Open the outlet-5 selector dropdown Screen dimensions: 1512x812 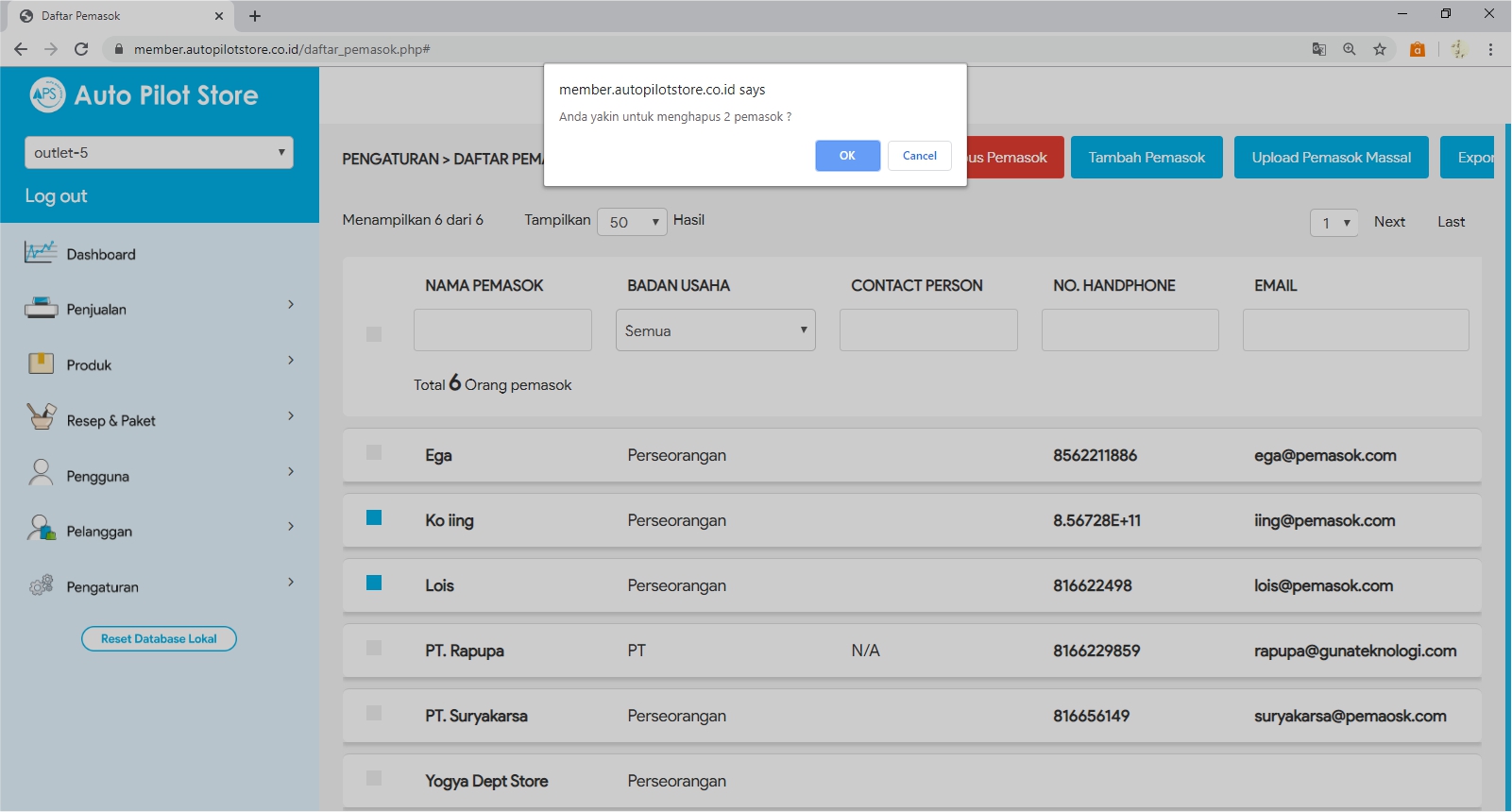point(159,153)
